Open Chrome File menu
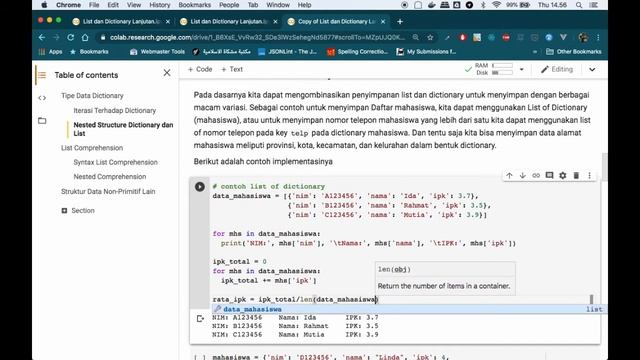The image size is (640, 360). click(x=94, y=5)
